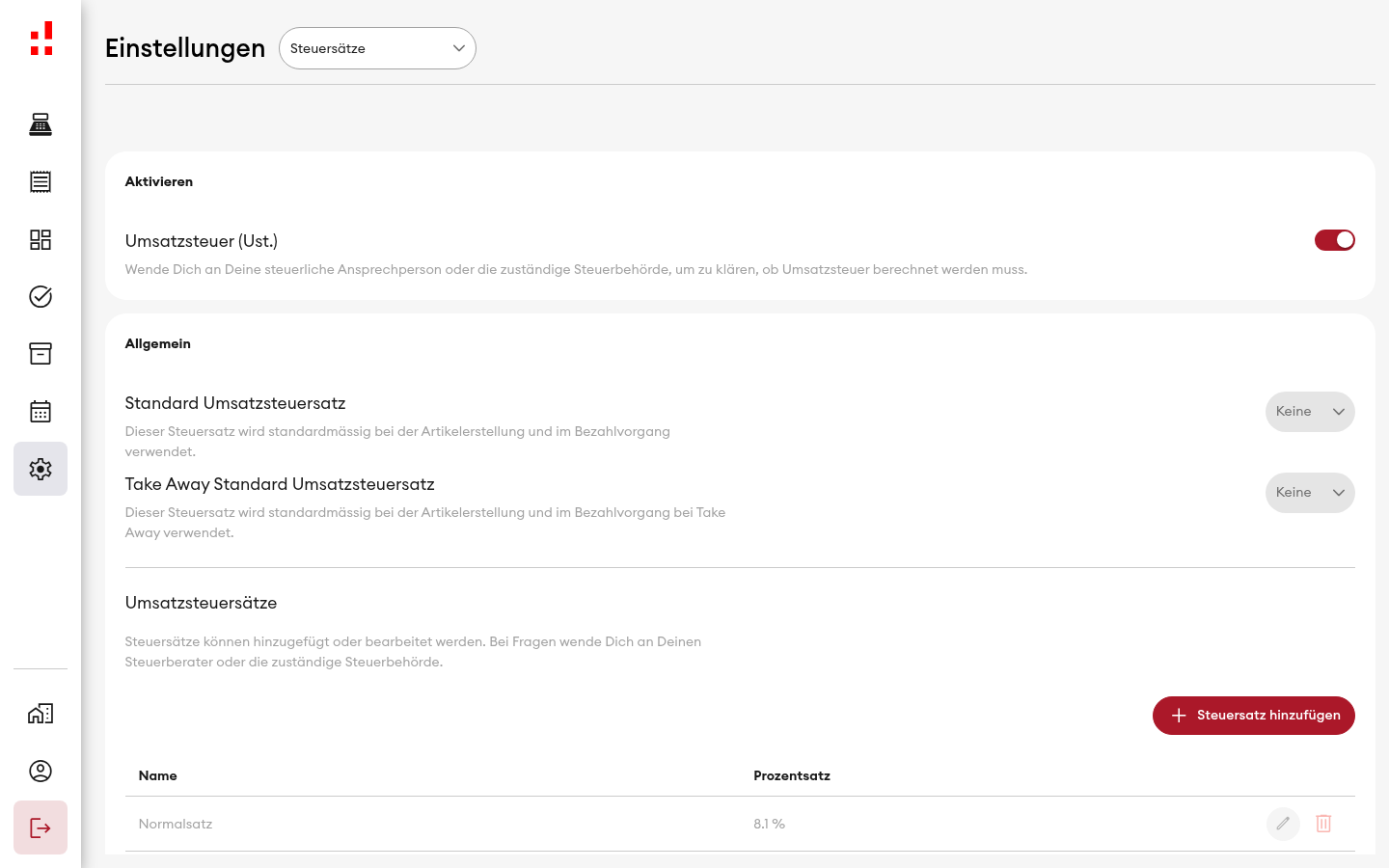Select the settings gear icon in sidebar
The height and width of the screenshot is (868, 1389).
click(41, 469)
